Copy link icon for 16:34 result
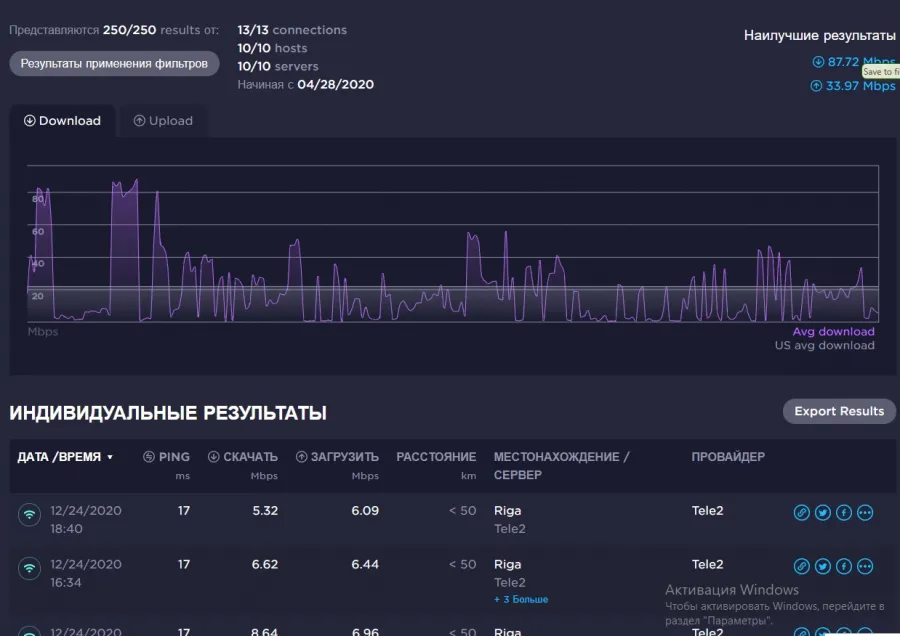The width and height of the screenshot is (900, 636). [x=801, y=566]
